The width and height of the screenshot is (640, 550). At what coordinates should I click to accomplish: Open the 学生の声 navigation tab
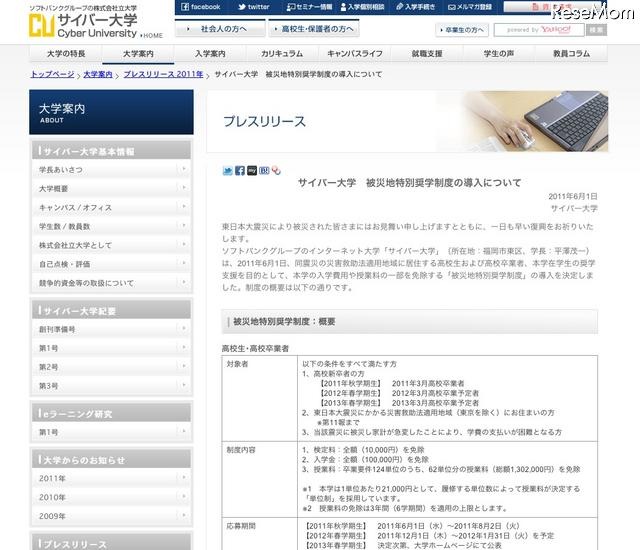click(x=499, y=54)
